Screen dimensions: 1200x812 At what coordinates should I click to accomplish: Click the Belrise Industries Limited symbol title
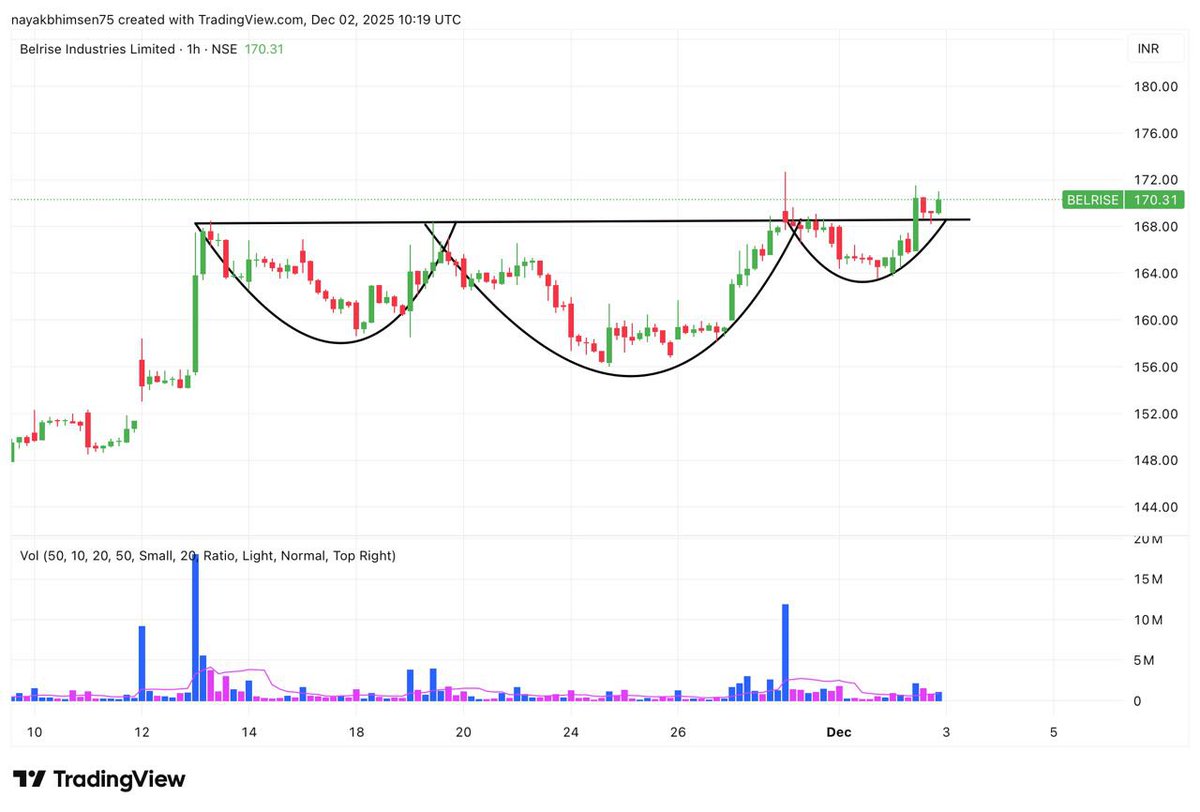[96, 49]
